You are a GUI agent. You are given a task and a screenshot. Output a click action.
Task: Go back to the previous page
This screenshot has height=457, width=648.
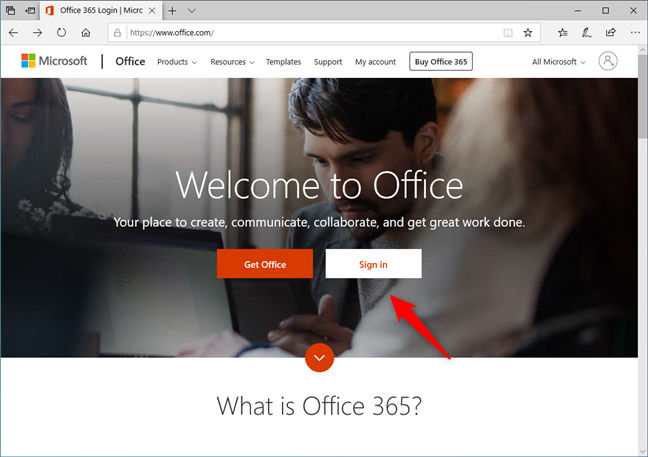(x=14, y=33)
